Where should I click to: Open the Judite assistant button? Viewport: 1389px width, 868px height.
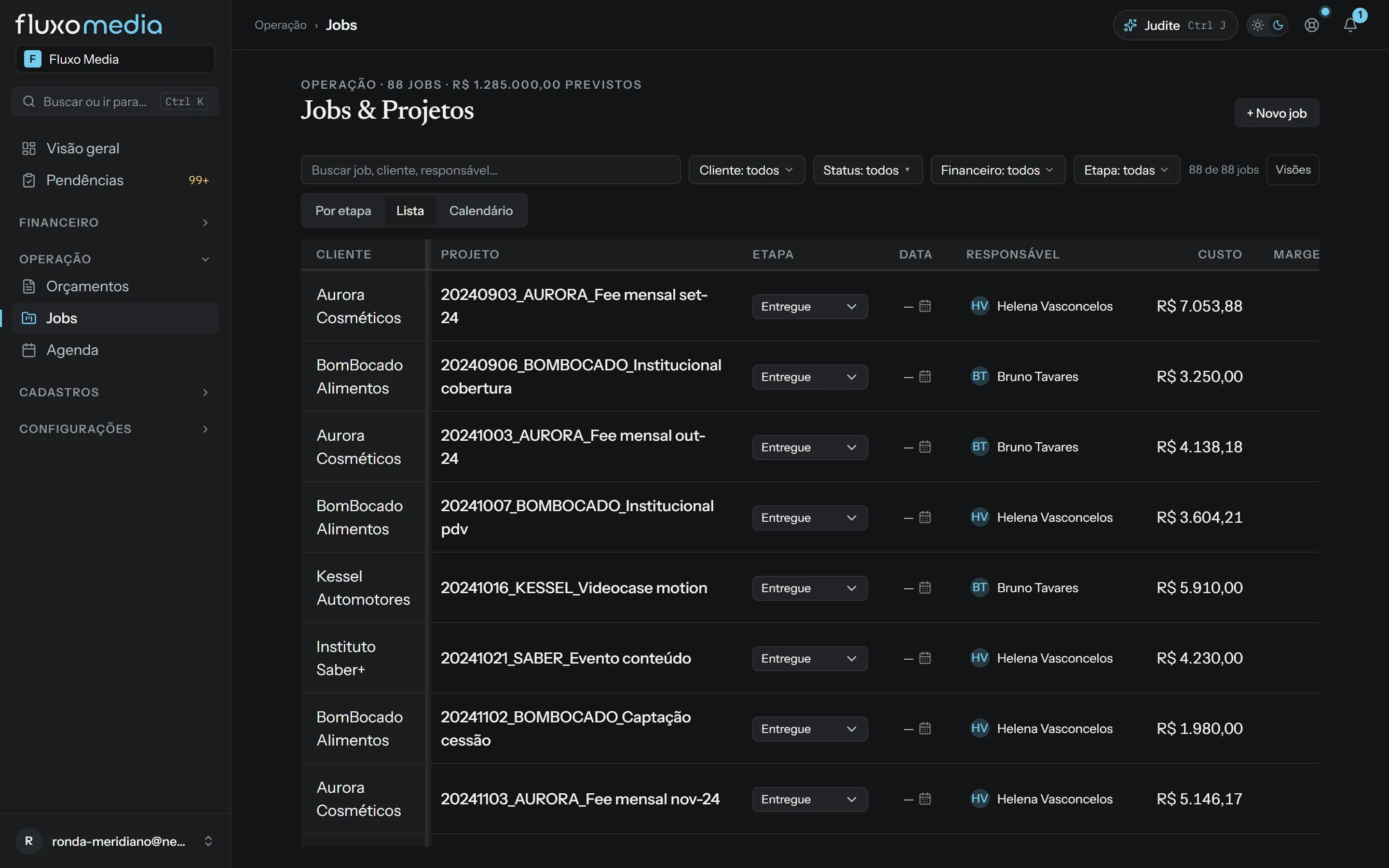(1175, 25)
